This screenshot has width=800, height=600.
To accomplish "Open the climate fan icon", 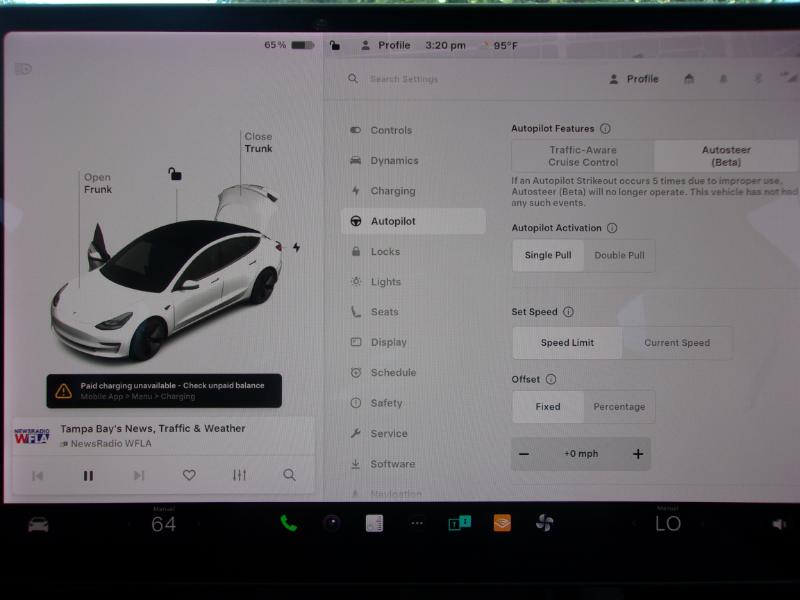I will click(x=545, y=523).
